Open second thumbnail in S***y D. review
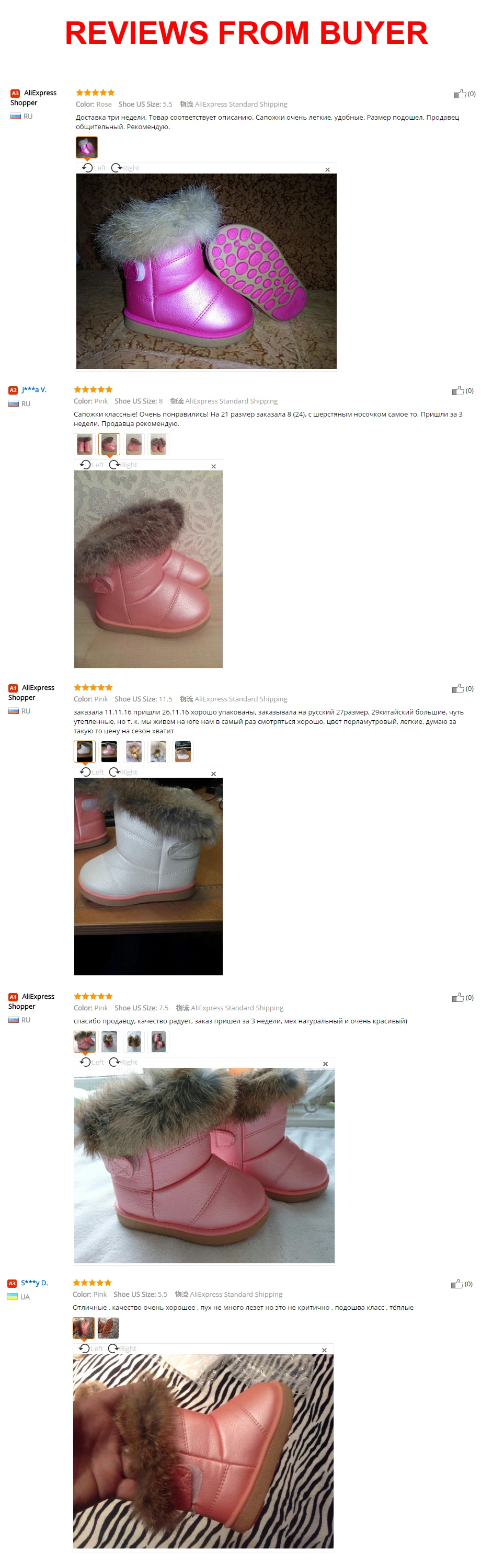This screenshot has height=1568, width=481. [108, 1328]
